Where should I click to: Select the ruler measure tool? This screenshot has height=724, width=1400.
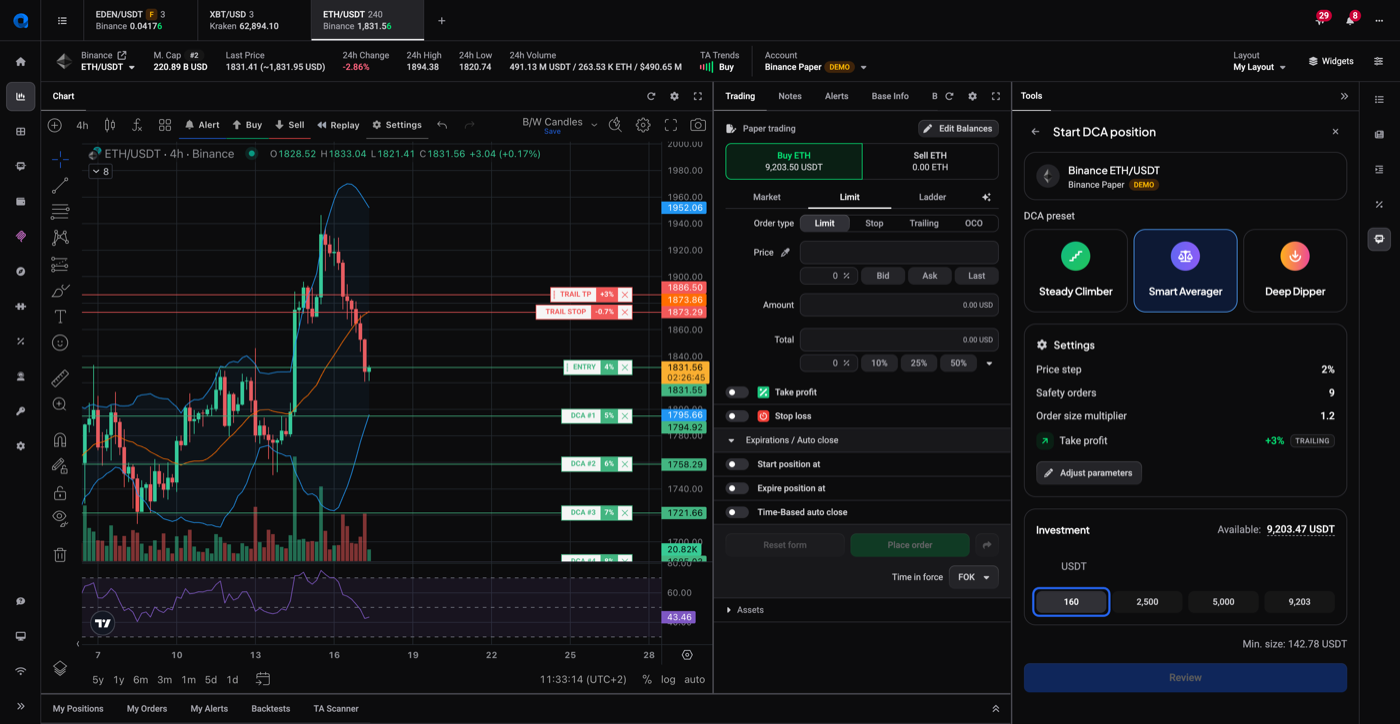pyautogui.click(x=60, y=378)
